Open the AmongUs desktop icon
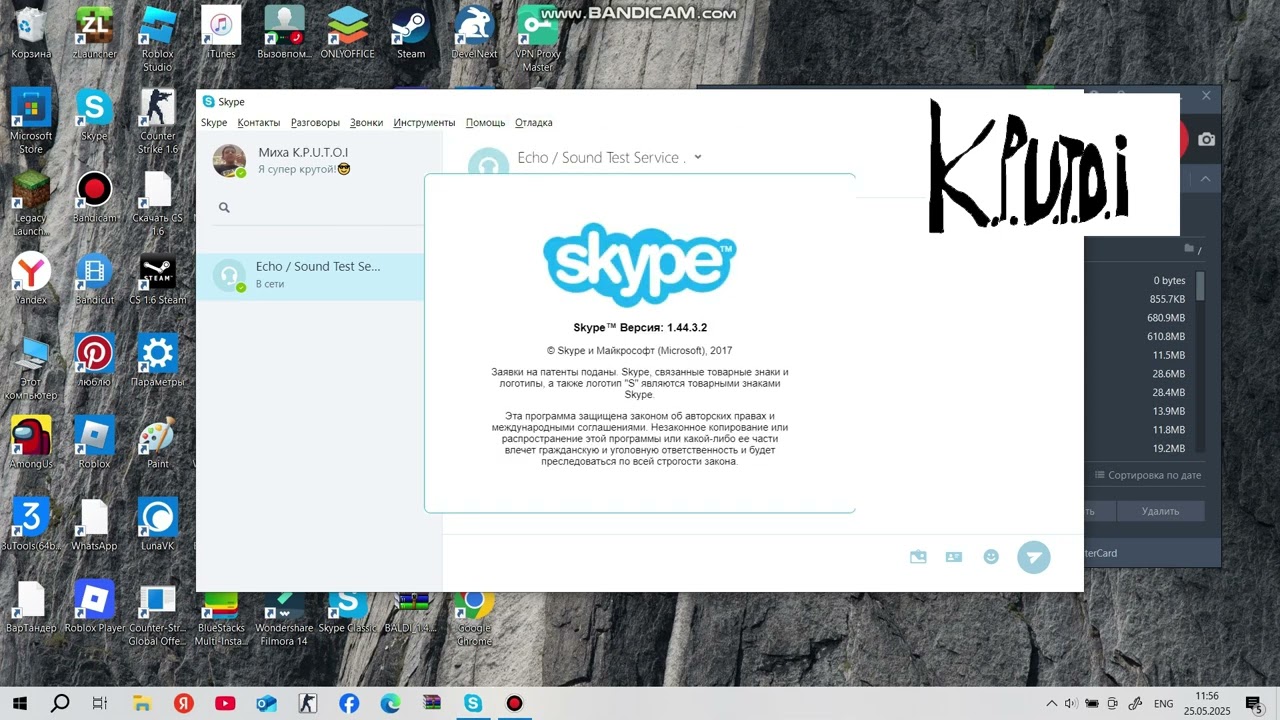Screen dimensions: 1280x720 31,443
